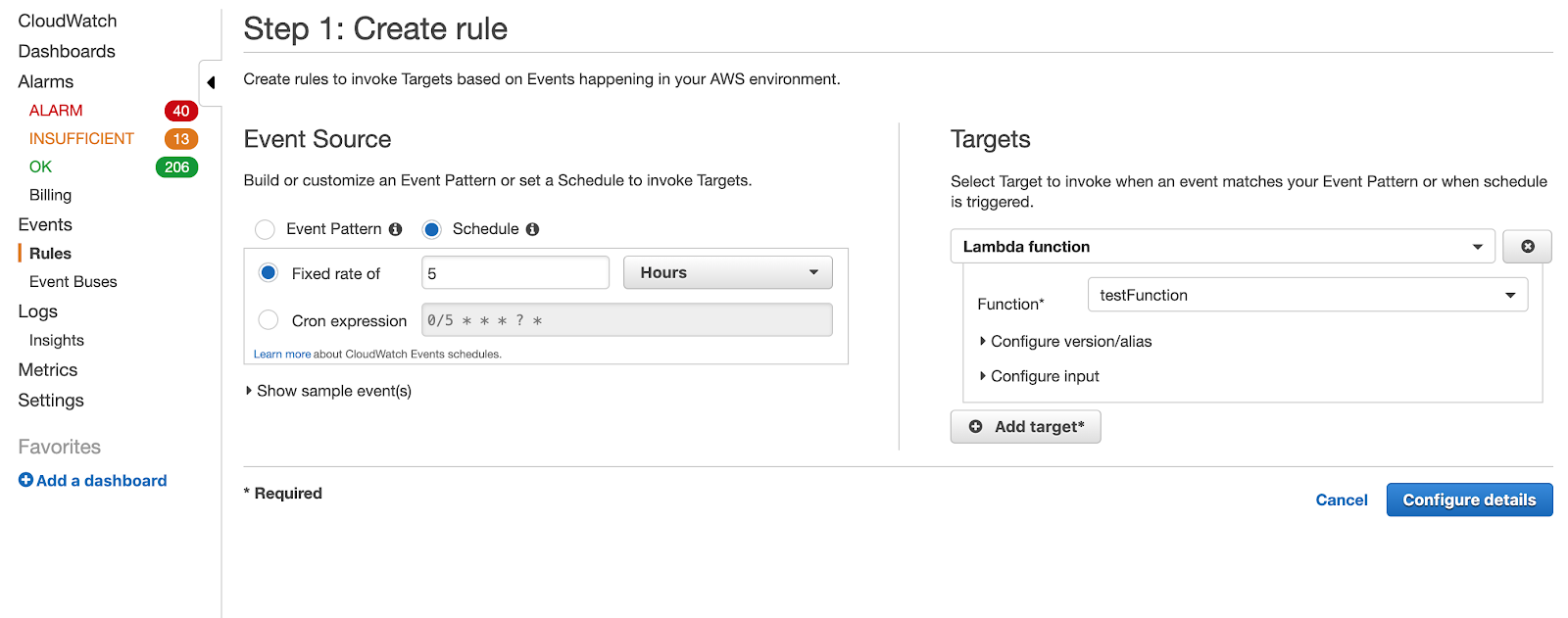Go to Metrics in the sidebar

[x=48, y=370]
